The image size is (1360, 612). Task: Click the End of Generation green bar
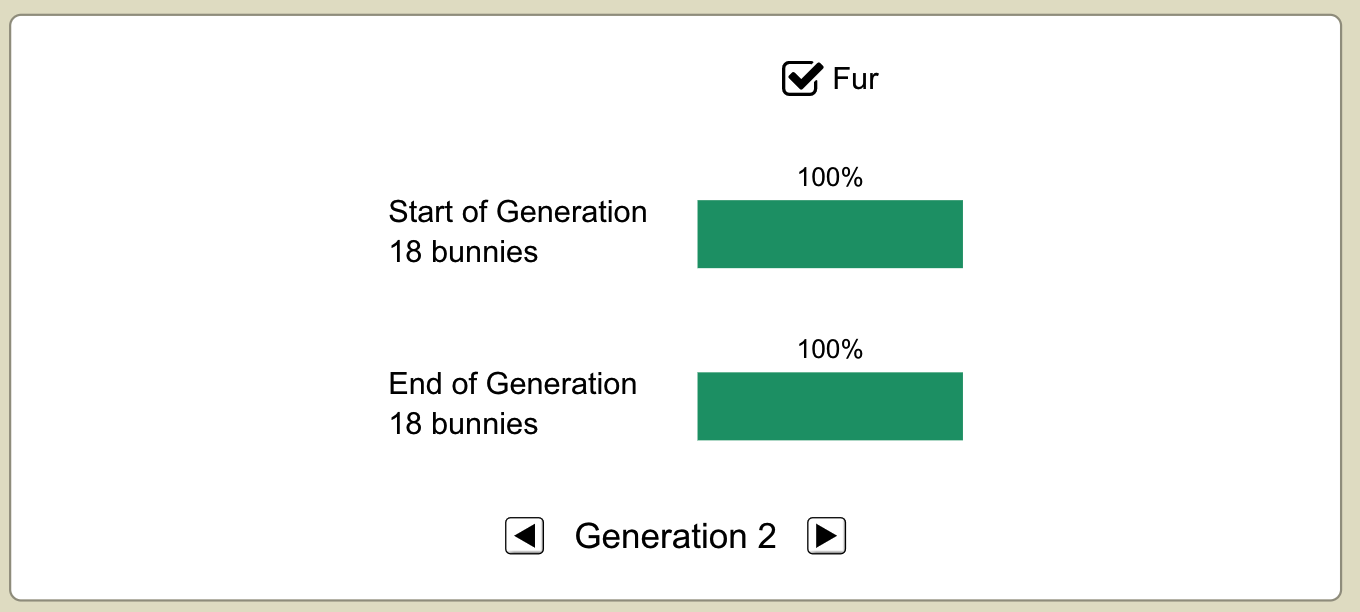point(830,406)
